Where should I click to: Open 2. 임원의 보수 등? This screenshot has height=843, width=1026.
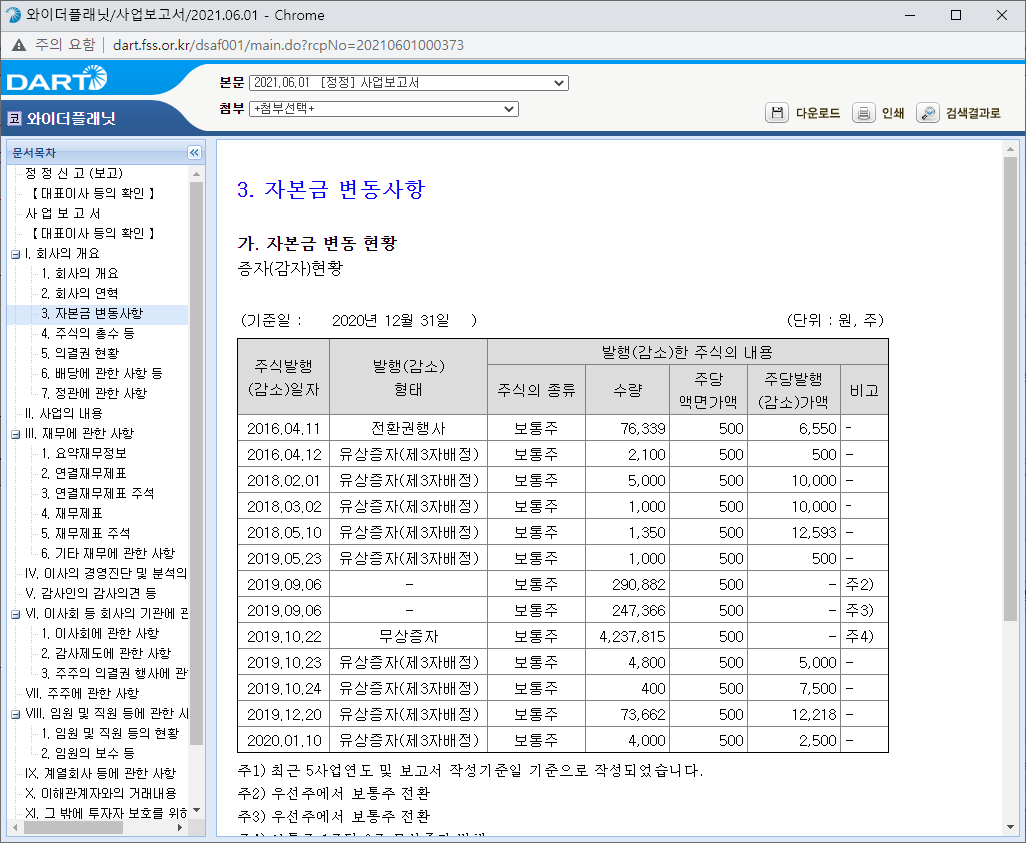pos(88,753)
